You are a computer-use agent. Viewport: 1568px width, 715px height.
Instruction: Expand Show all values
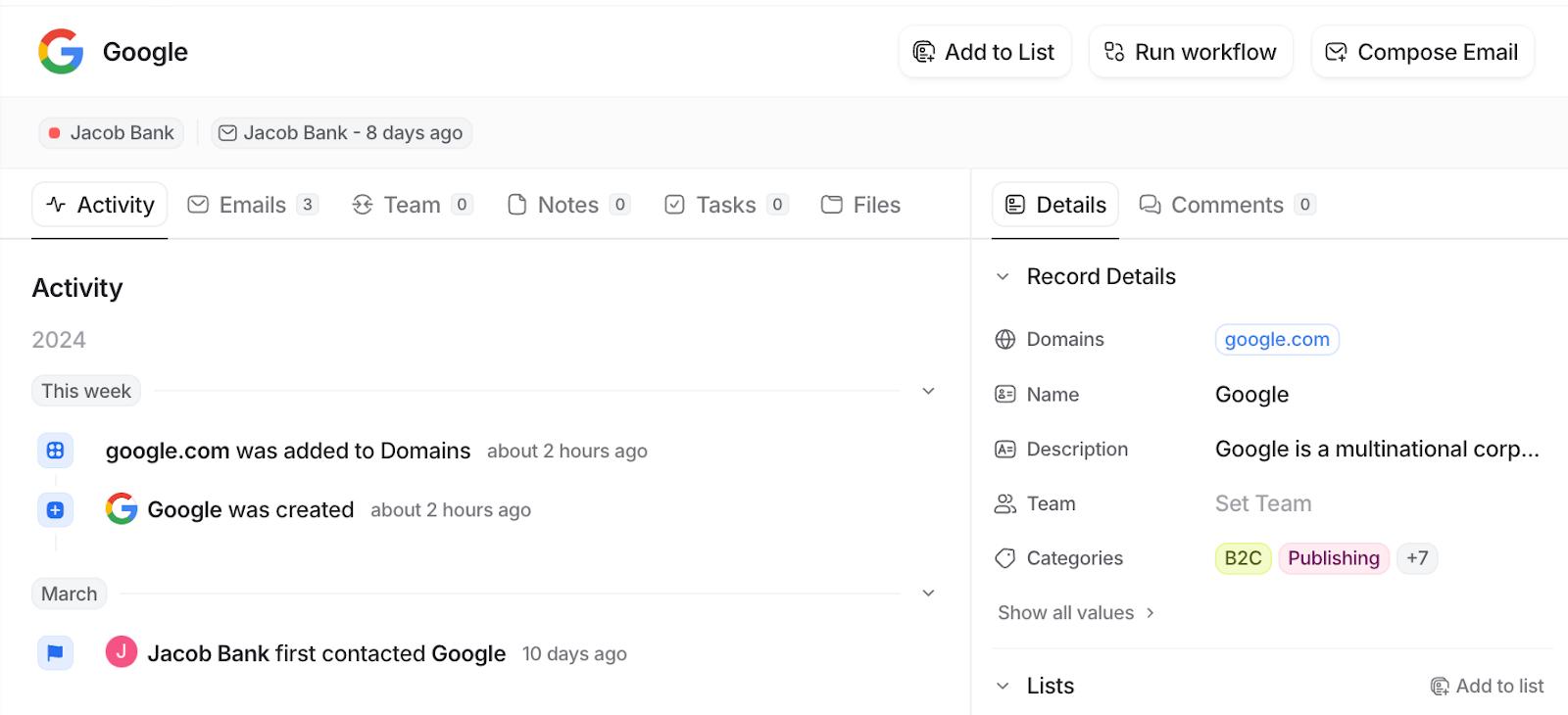click(1076, 613)
